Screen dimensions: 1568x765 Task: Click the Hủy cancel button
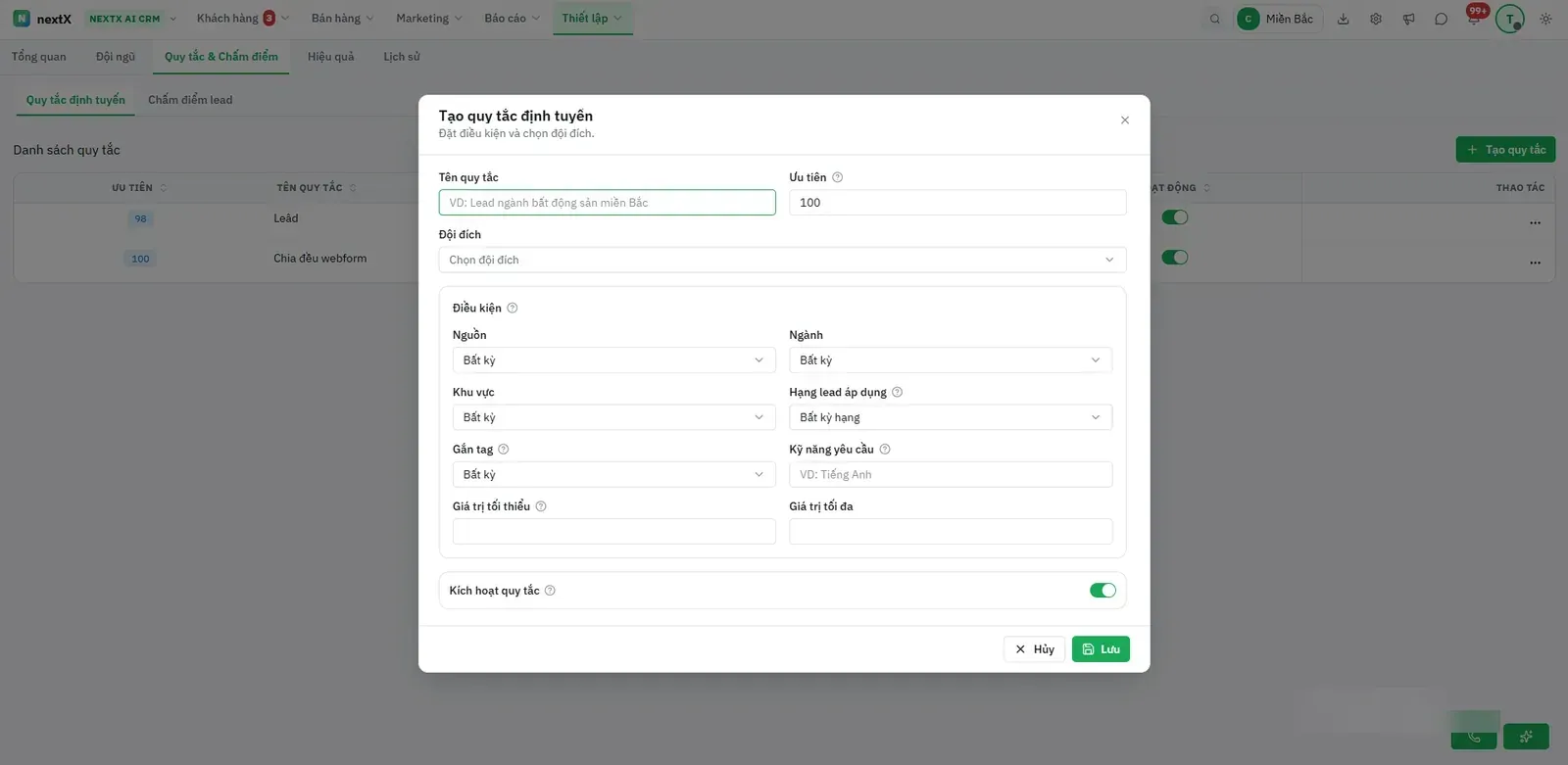point(1034,649)
